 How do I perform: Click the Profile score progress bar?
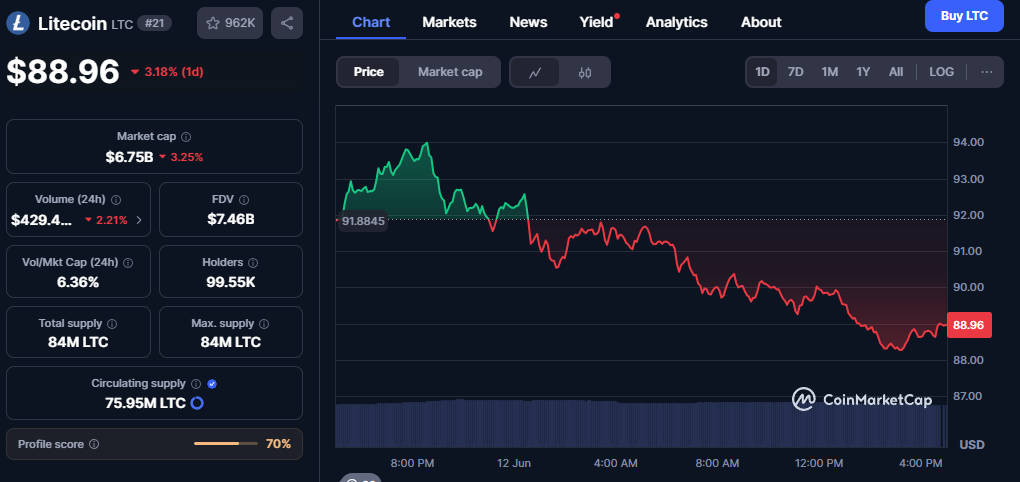pos(226,444)
